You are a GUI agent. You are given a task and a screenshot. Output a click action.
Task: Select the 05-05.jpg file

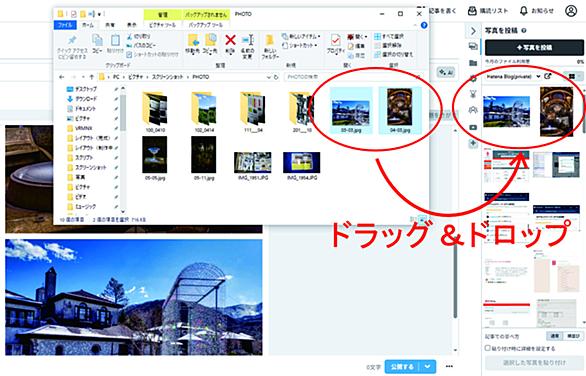click(155, 158)
